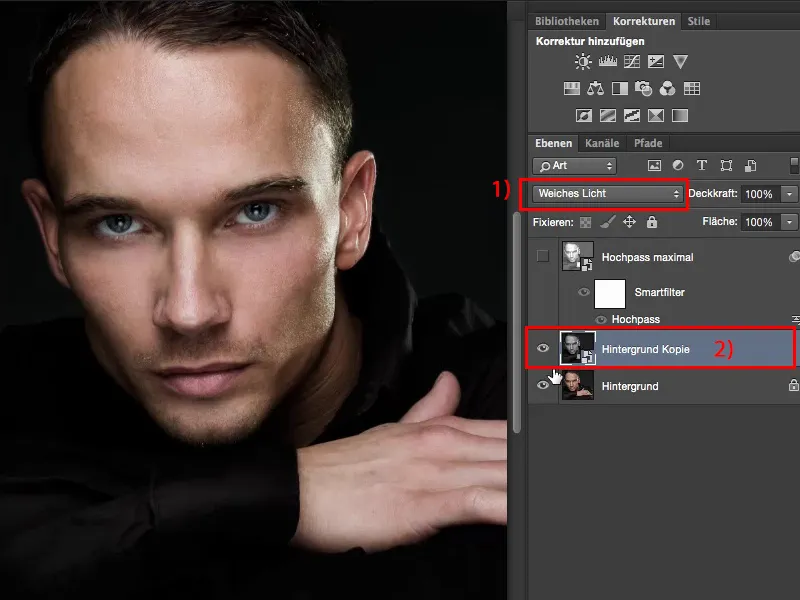800x600 pixels.
Task: Add a Photo Filter adjustment (camera icon)
Action: pyautogui.click(x=643, y=89)
